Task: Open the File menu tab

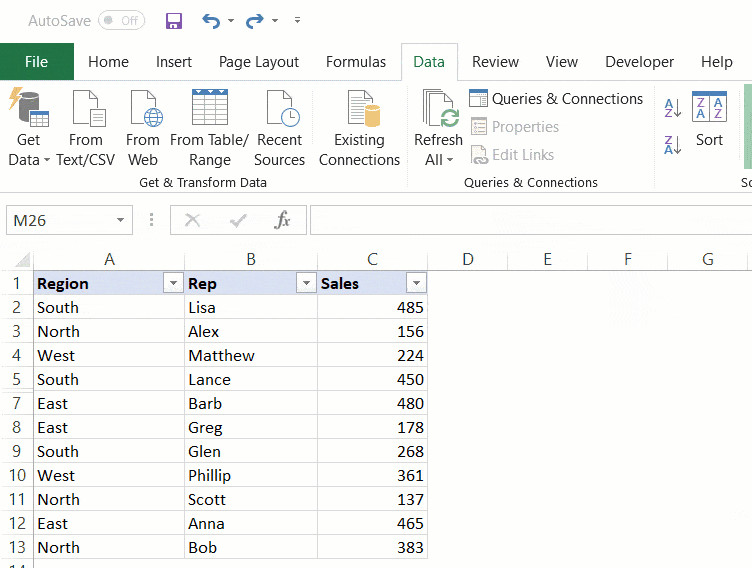Action: point(36,62)
